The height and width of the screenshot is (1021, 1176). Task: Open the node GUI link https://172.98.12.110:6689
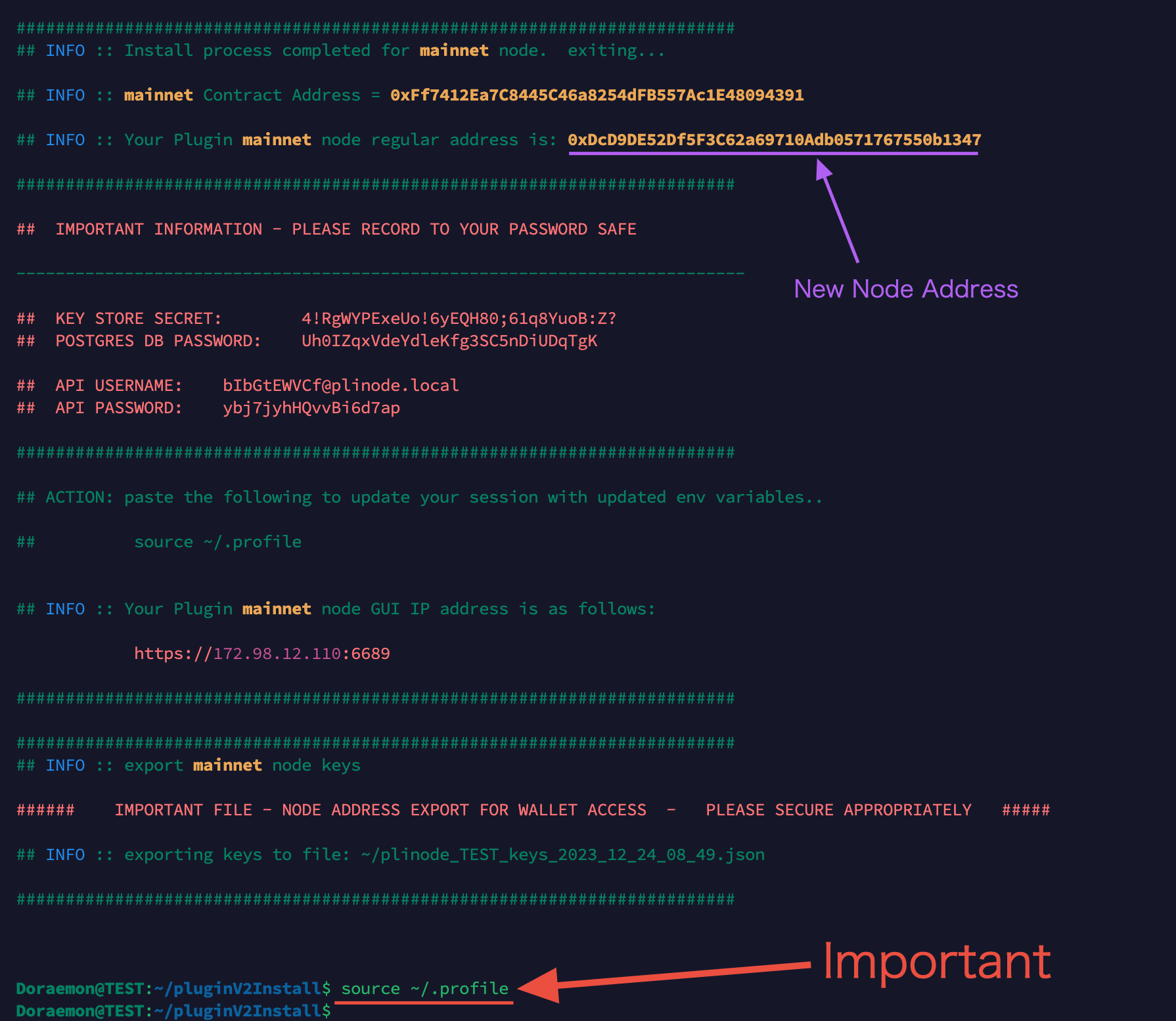[261, 653]
